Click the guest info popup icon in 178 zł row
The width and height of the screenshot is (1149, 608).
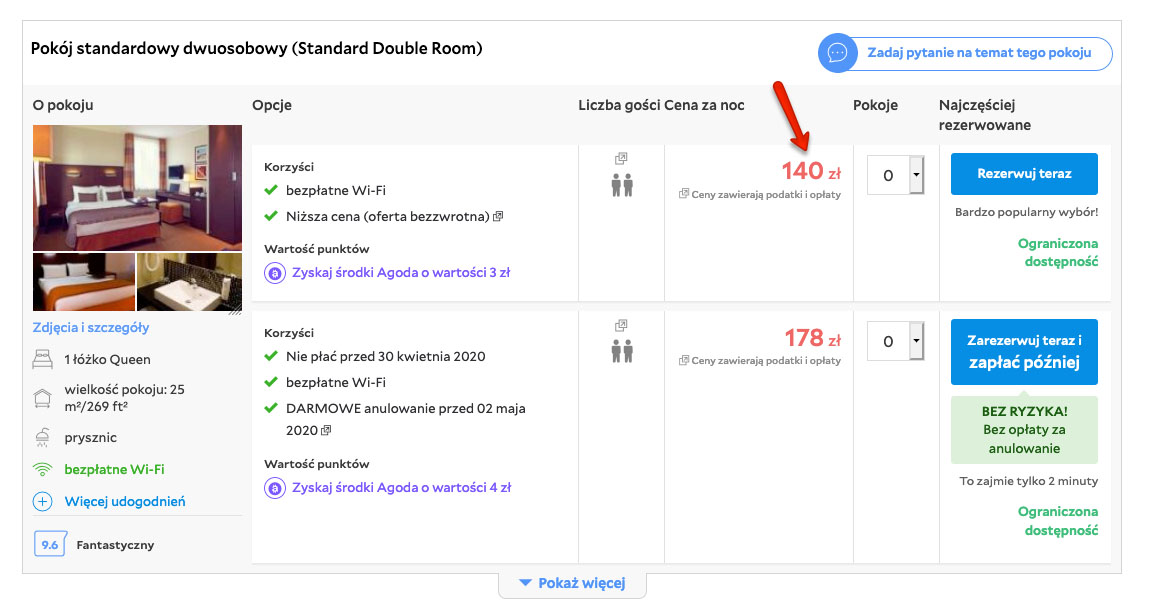[621, 325]
